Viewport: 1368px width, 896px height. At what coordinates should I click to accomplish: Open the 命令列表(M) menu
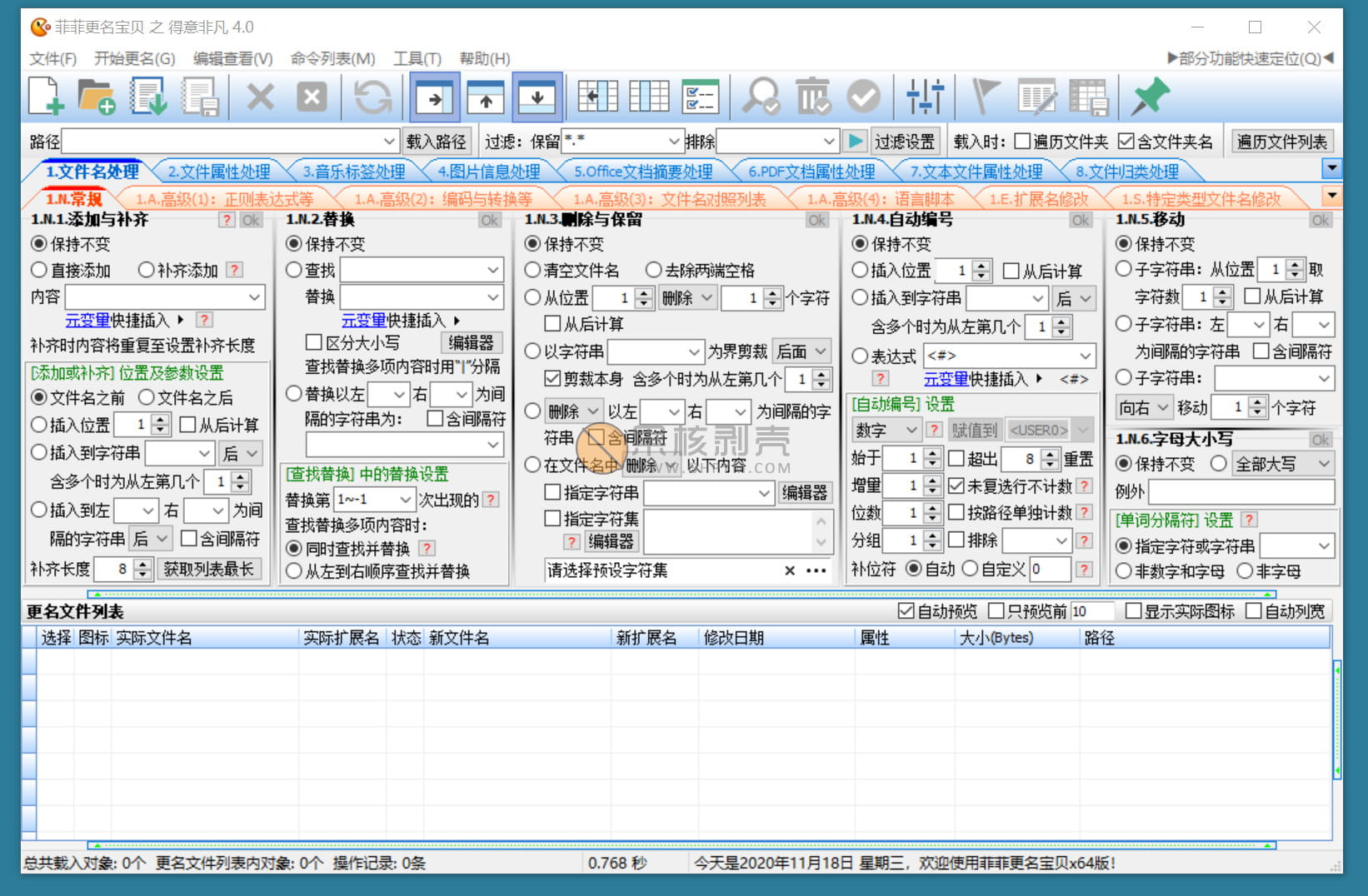tap(332, 58)
